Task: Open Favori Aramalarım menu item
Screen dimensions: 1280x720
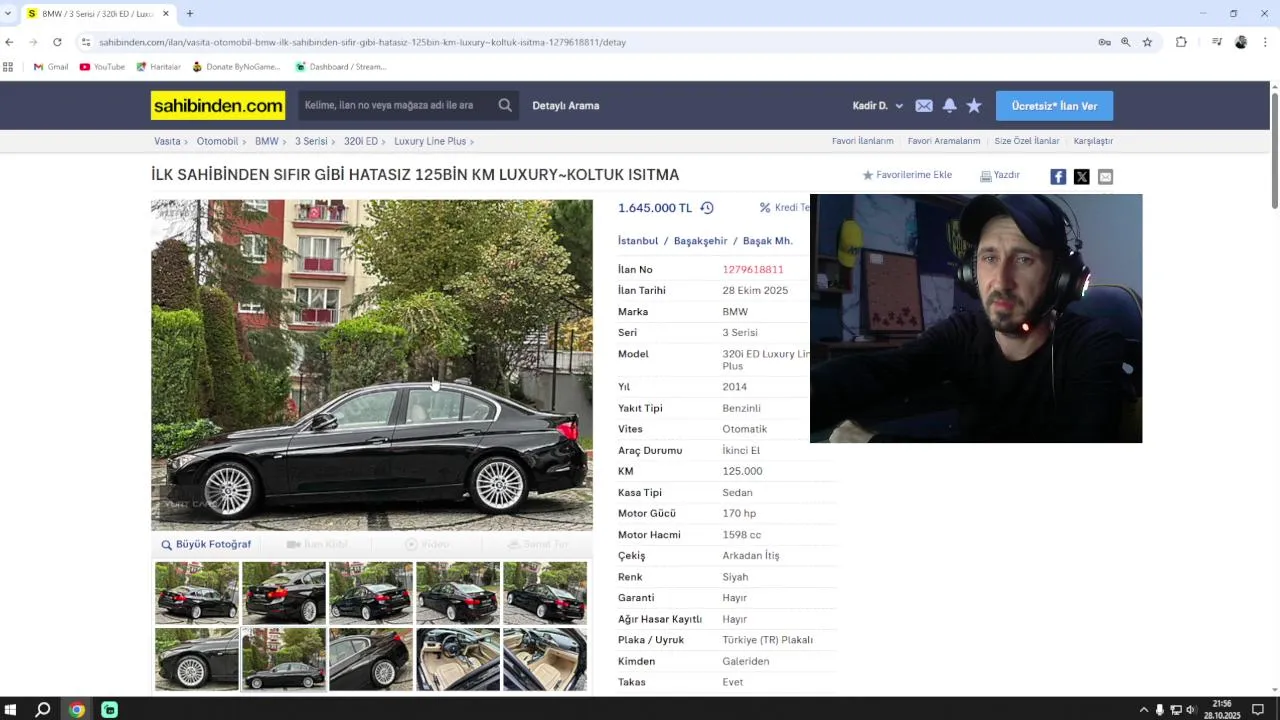Action: click(944, 141)
